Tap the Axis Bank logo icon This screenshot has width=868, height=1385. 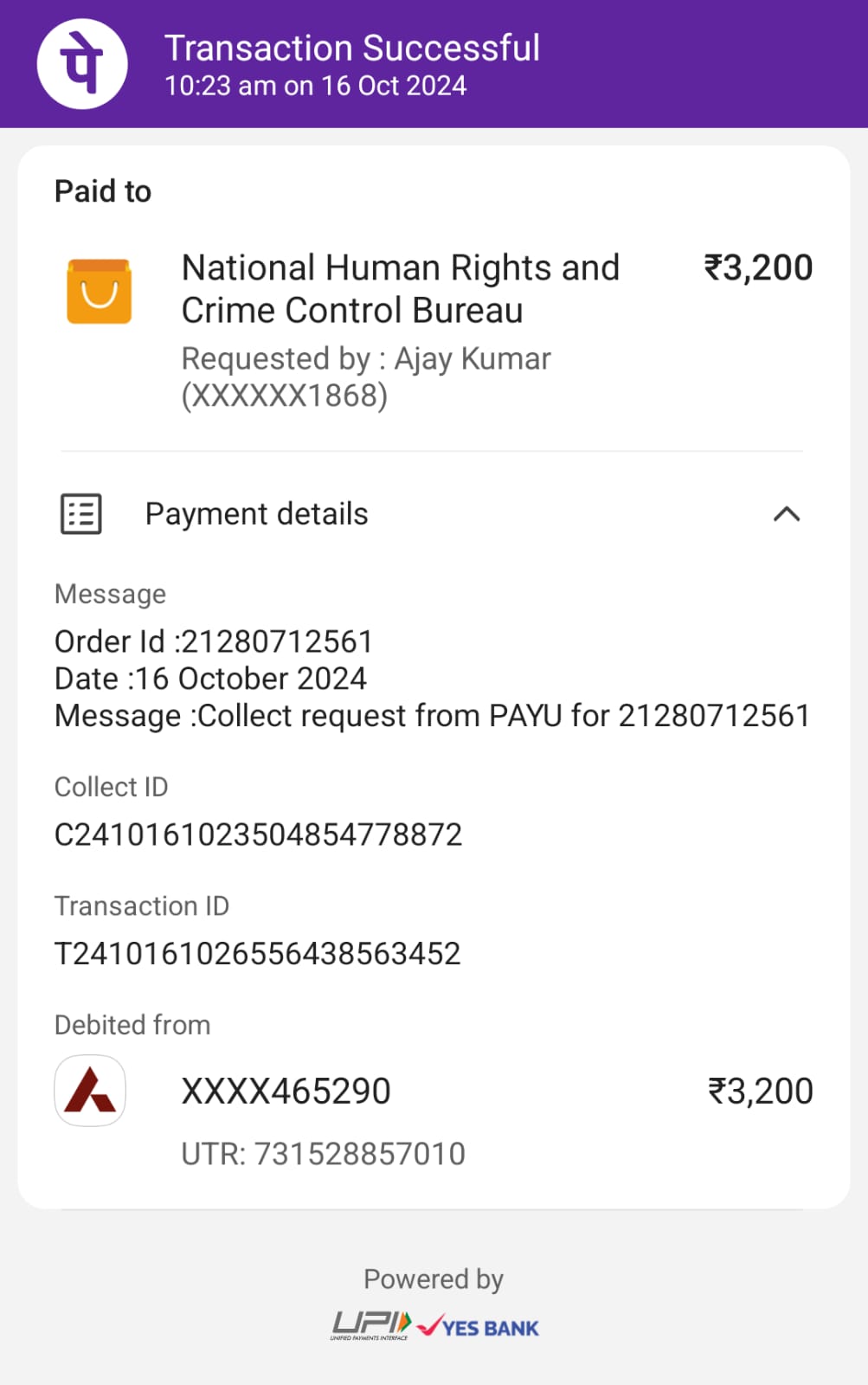point(90,1091)
